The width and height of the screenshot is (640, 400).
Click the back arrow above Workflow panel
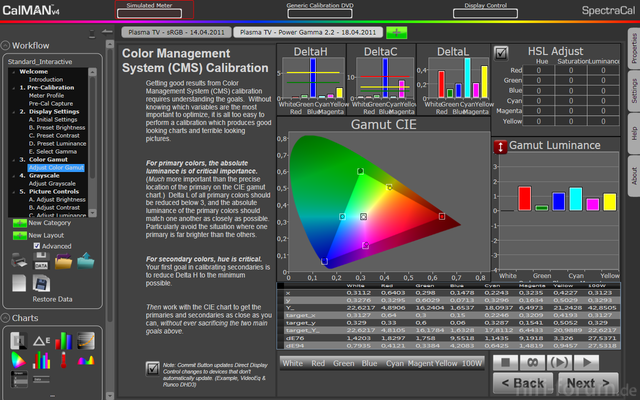(107, 32)
